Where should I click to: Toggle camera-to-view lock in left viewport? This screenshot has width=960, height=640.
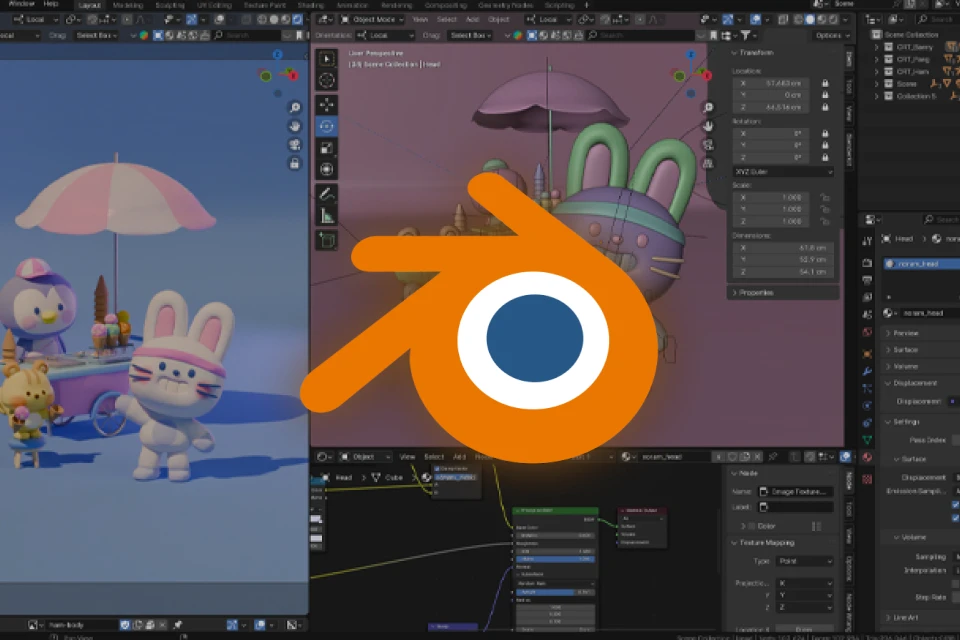(295, 164)
